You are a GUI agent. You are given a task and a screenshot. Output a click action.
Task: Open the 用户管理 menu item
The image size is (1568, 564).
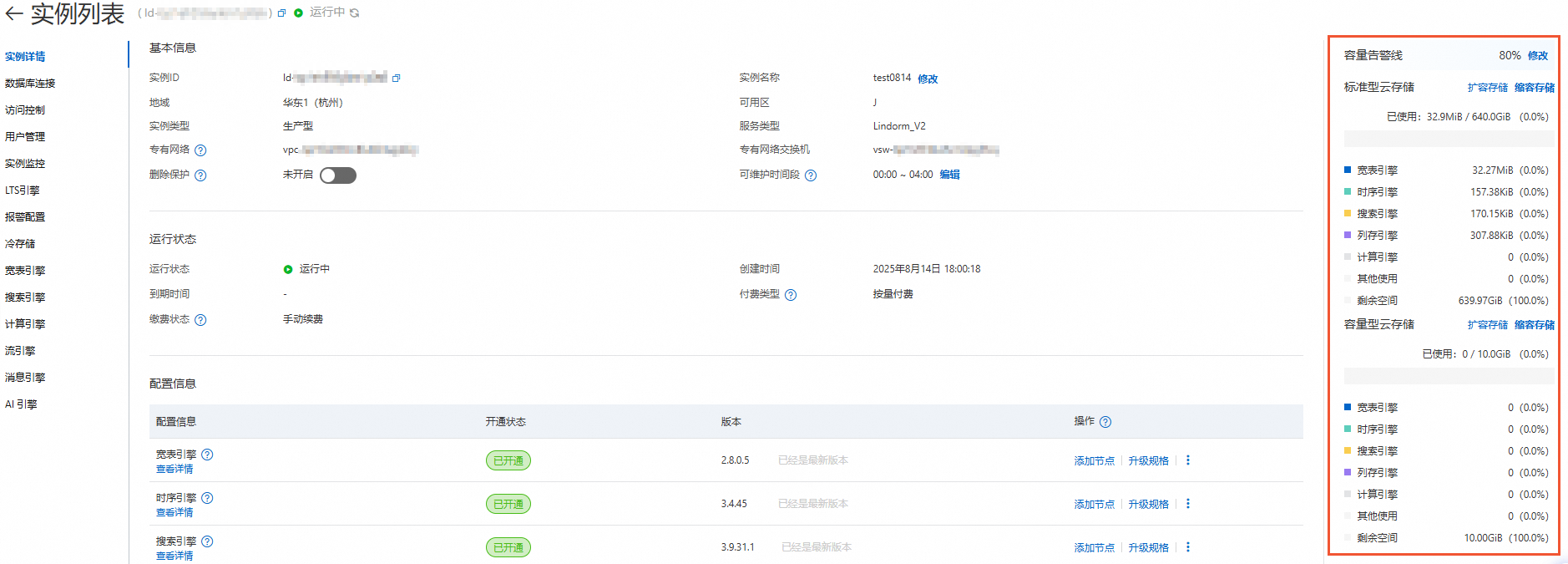25,137
